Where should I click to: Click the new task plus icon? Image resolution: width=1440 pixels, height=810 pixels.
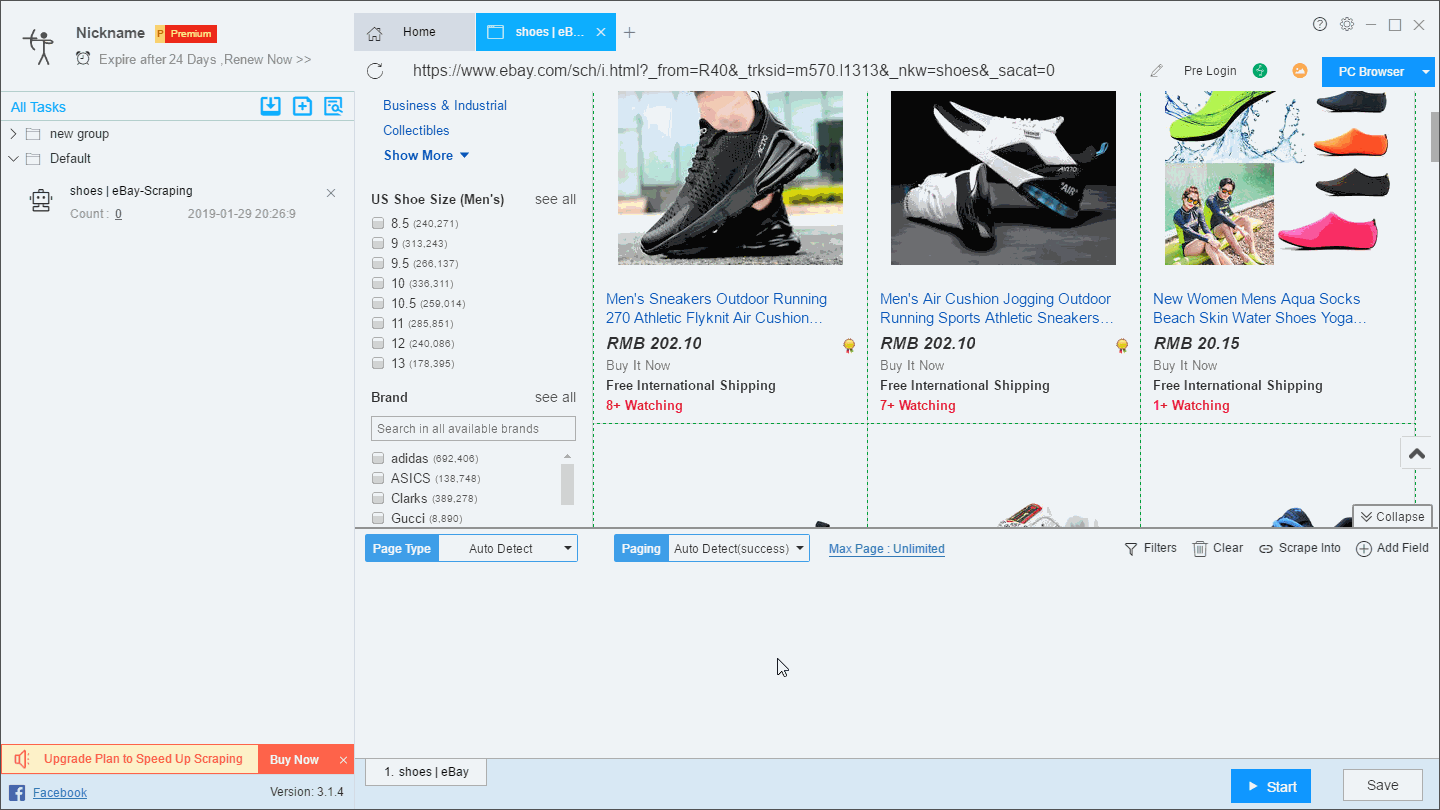(x=302, y=106)
